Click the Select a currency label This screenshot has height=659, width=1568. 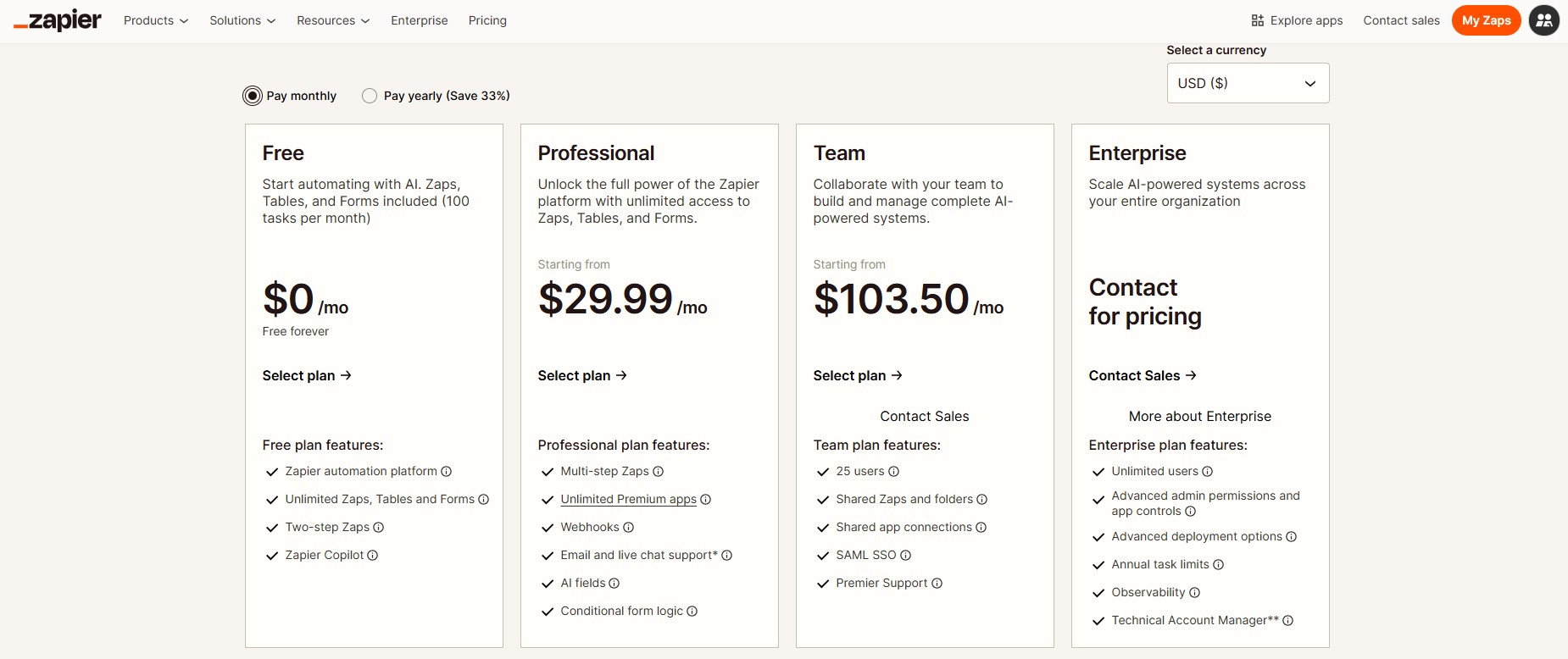click(x=1216, y=50)
